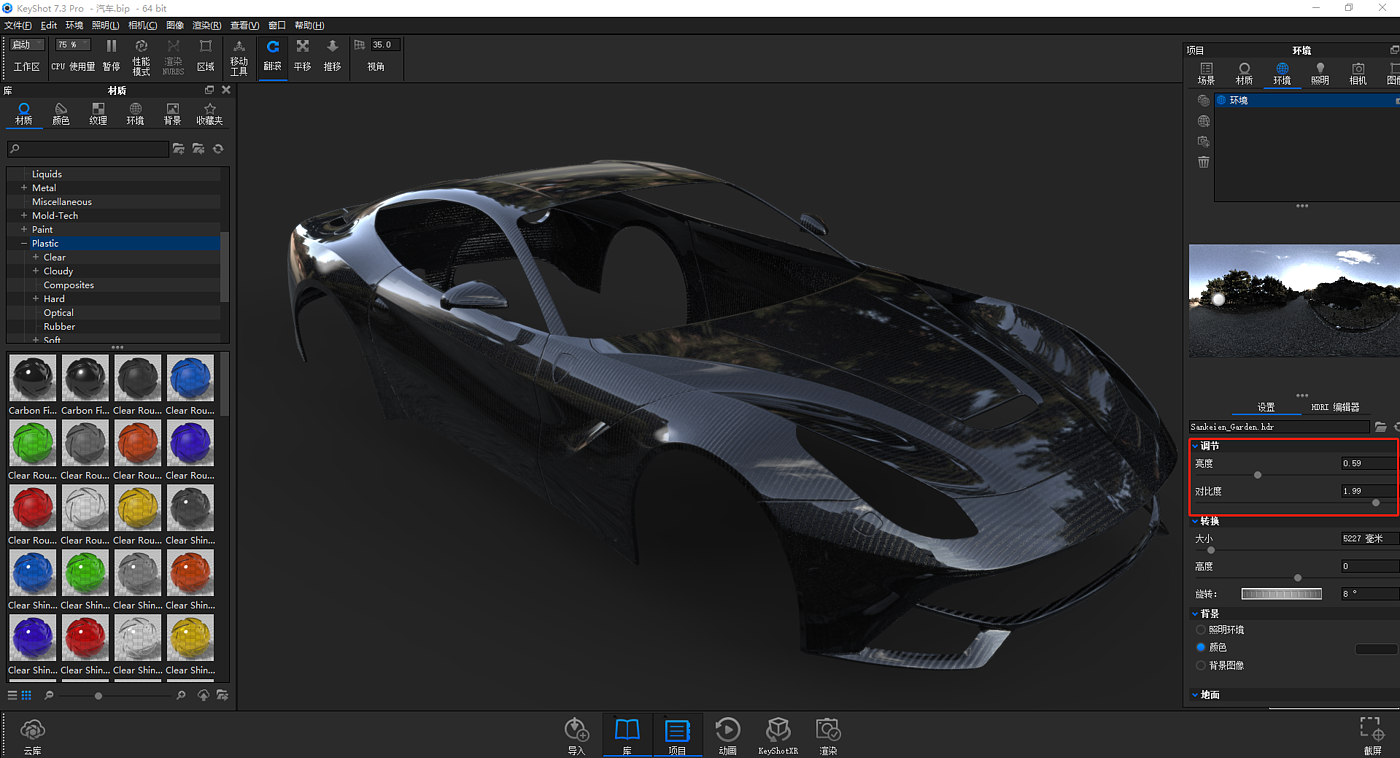1400x758 pixels.
Task: Expand the Metal material category
Action: click(24, 188)
